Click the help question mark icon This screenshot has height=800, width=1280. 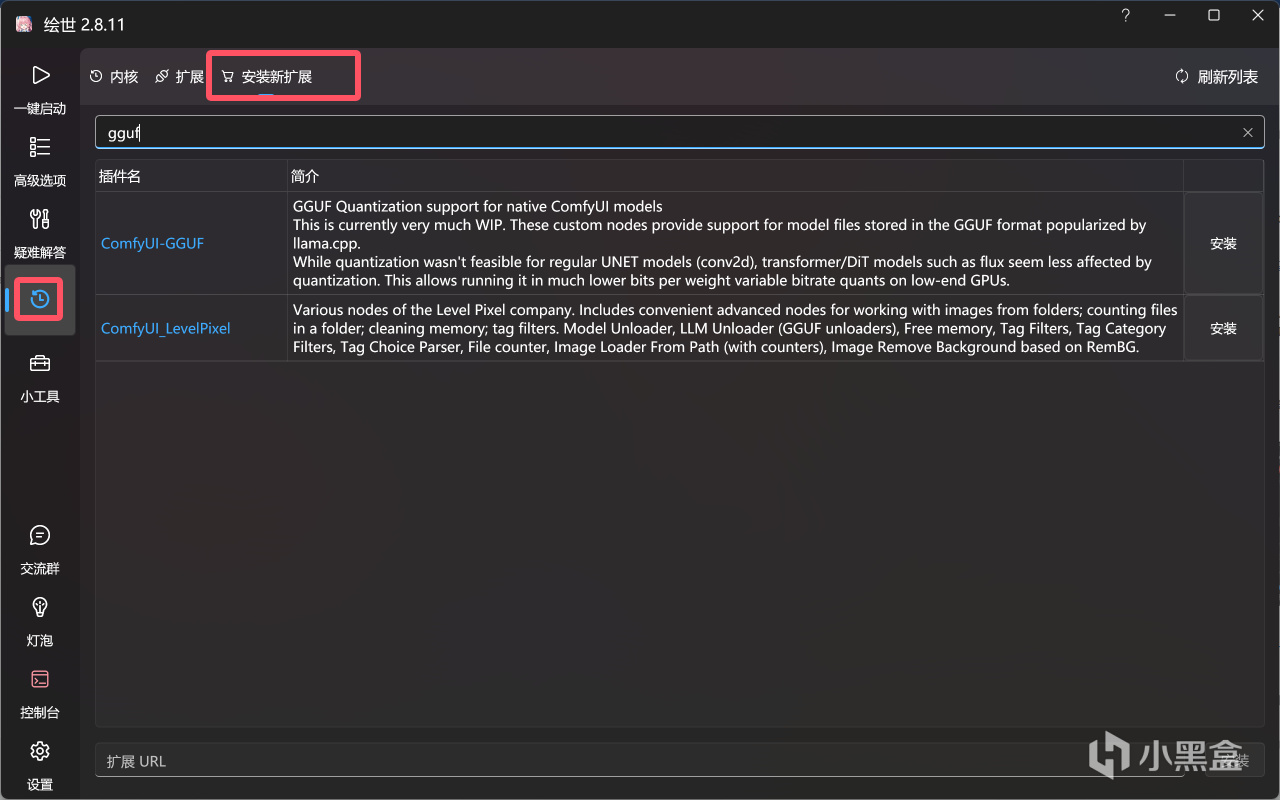click(1126, 16)
